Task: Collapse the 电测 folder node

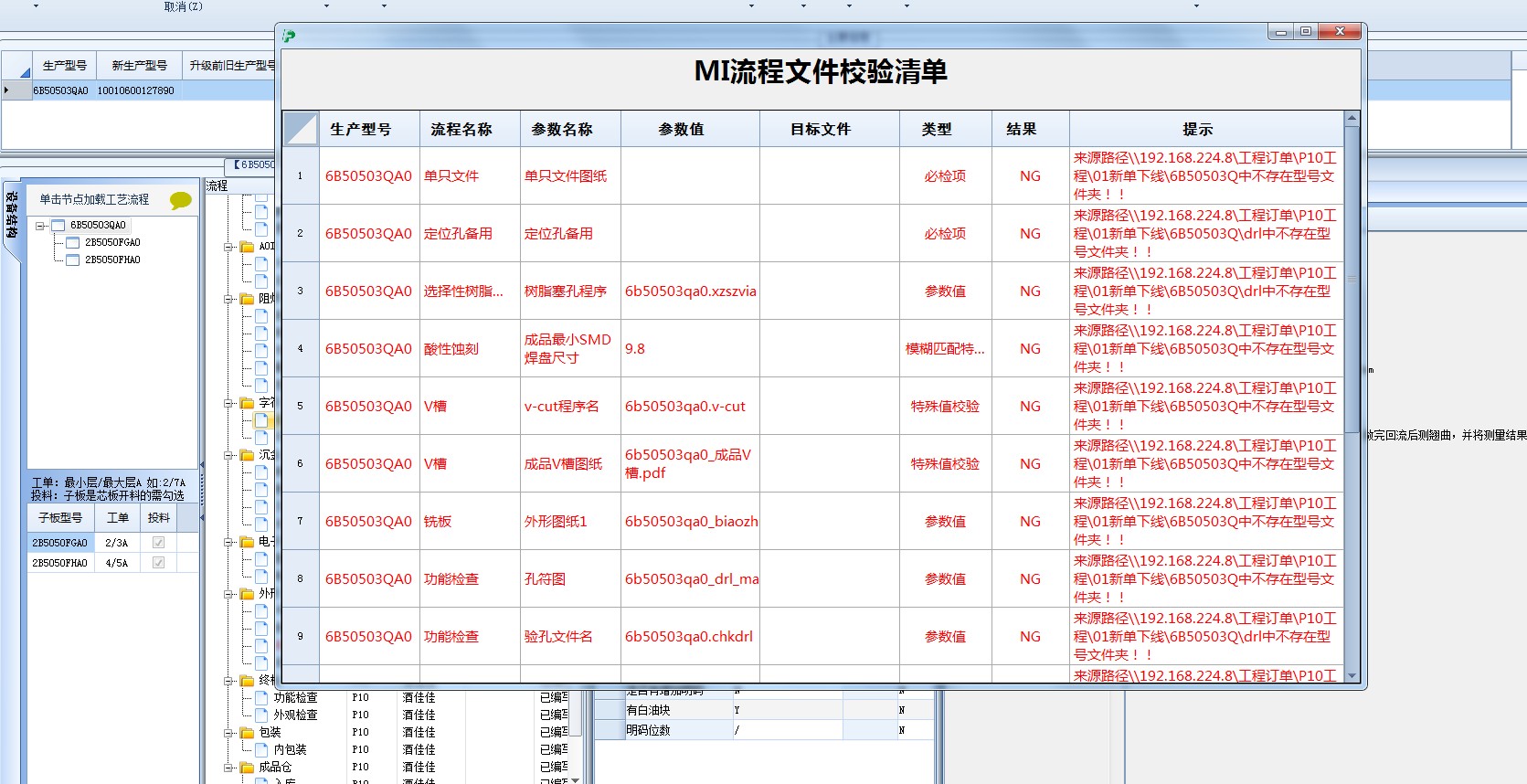Action: (228, 542)
